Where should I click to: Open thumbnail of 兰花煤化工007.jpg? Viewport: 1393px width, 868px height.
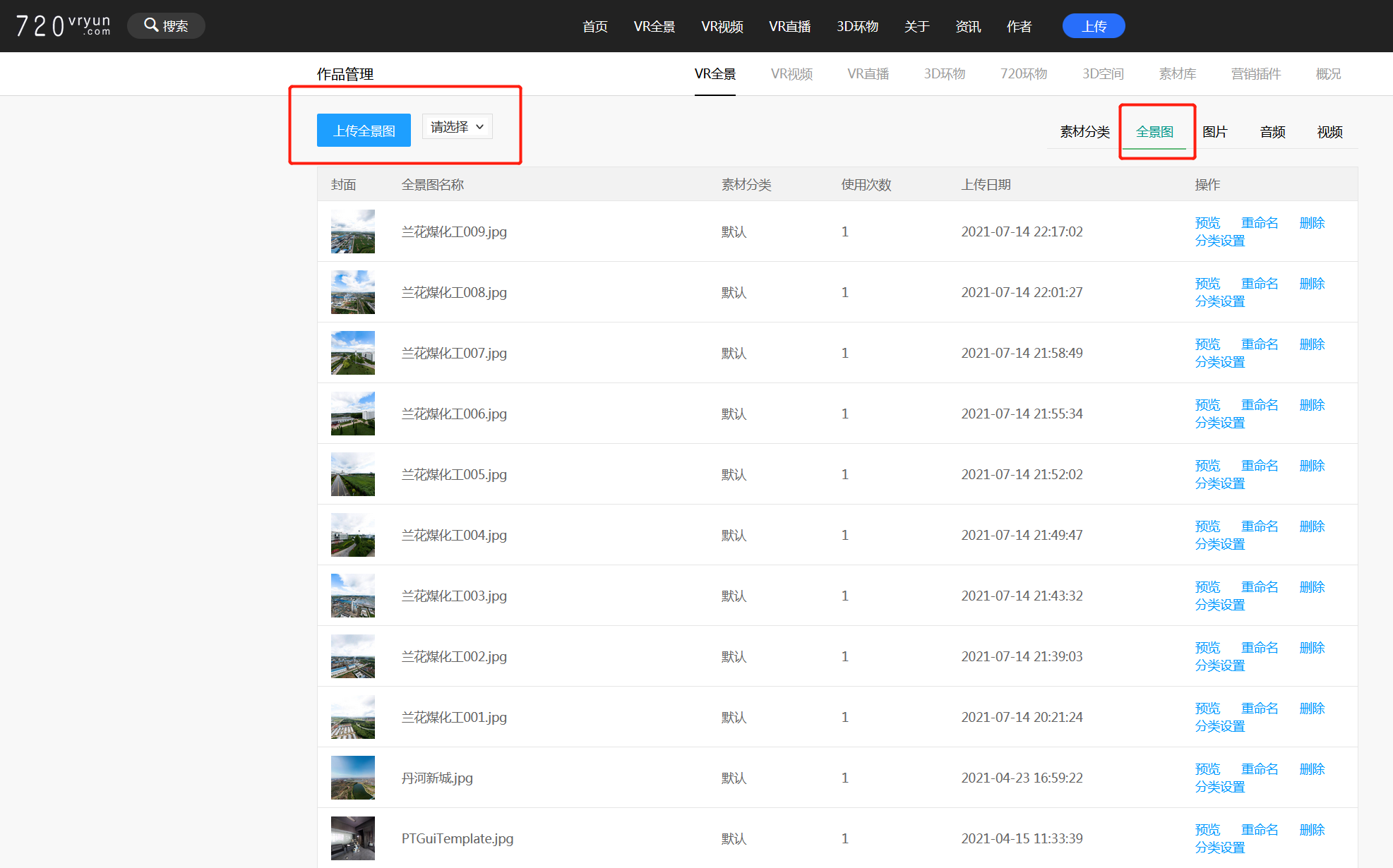[353, 353]
